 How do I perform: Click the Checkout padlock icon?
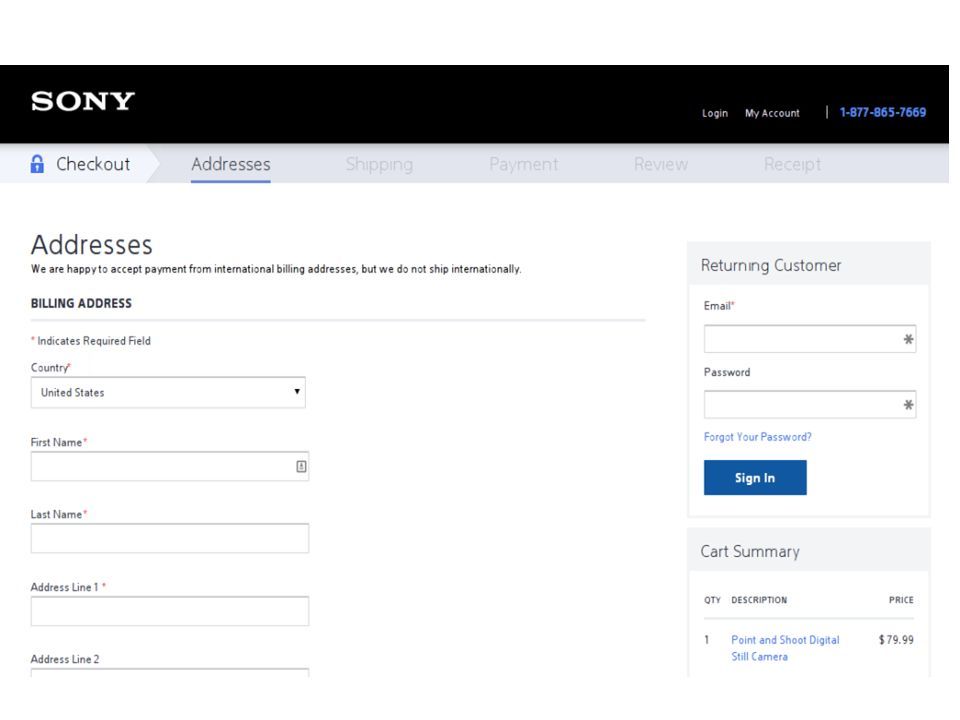pyautogui.click(x=37, y=163)
